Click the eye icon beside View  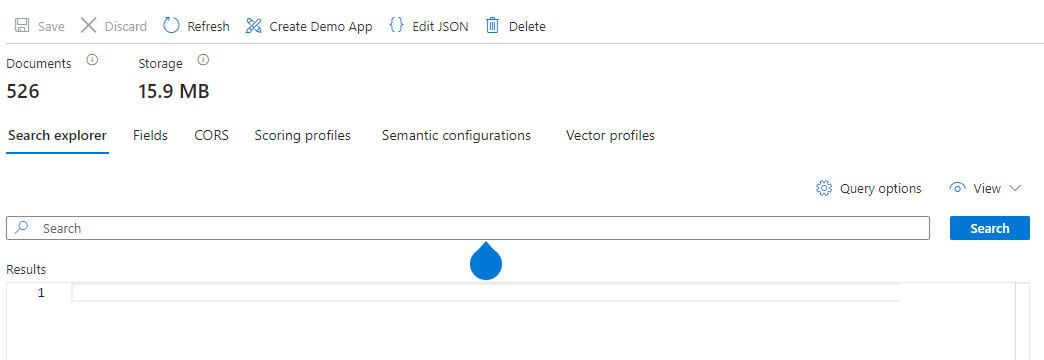pos(957,188)
